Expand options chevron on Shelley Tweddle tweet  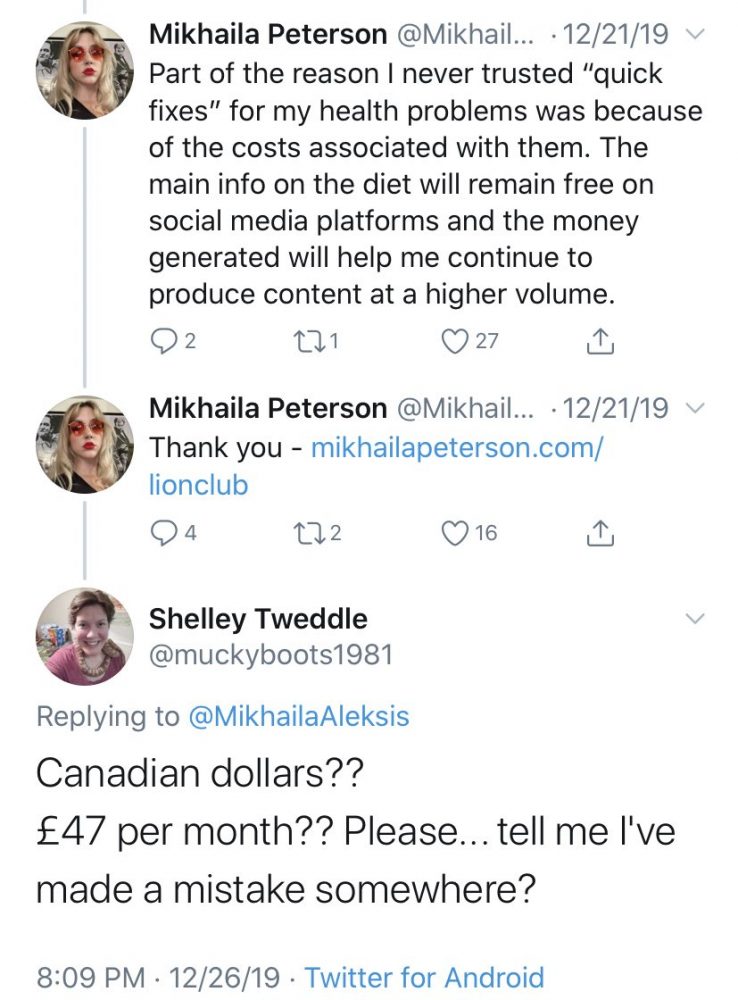point(695,619)
